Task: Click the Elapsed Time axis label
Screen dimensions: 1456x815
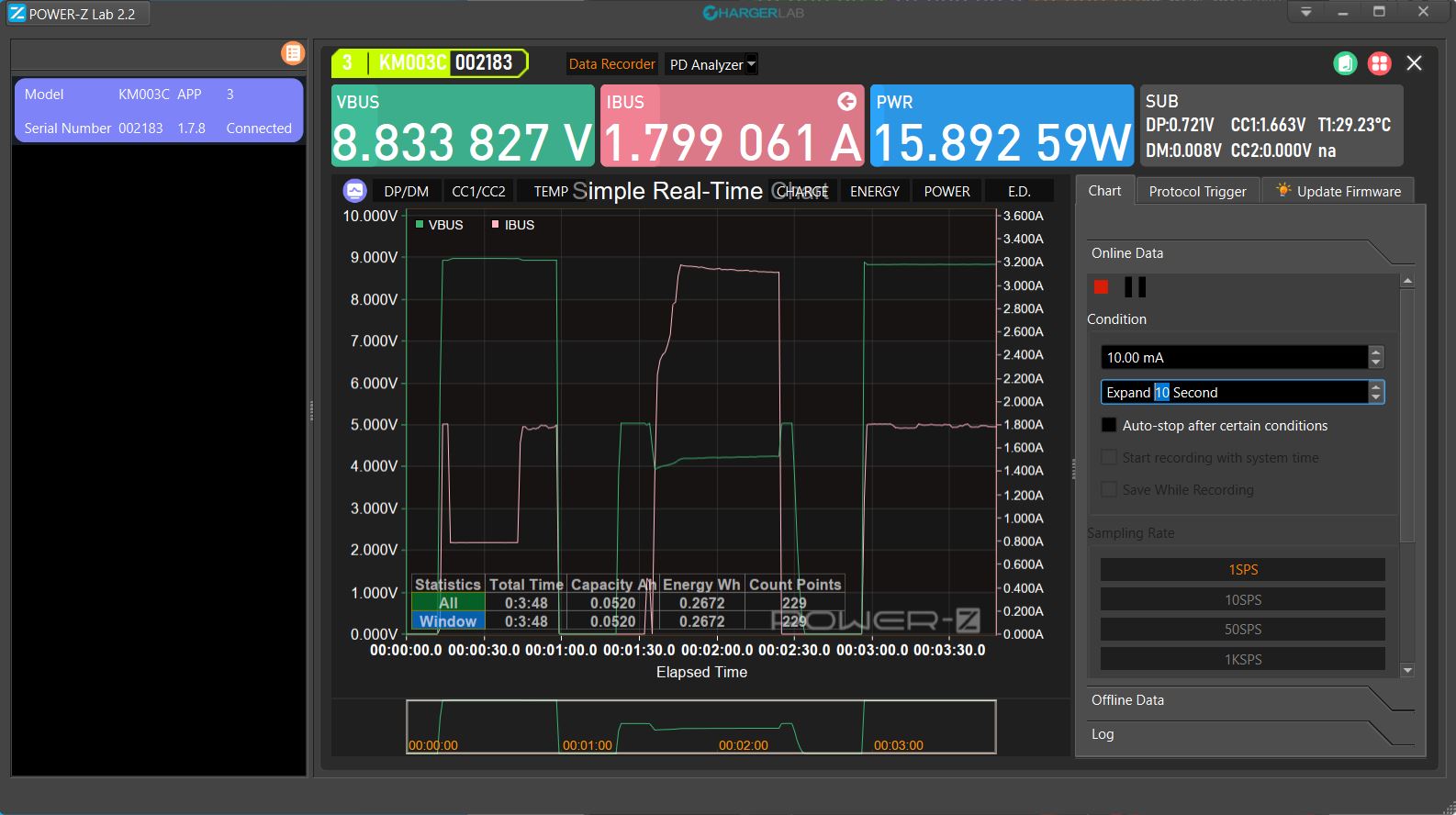Action: (701, 672)
